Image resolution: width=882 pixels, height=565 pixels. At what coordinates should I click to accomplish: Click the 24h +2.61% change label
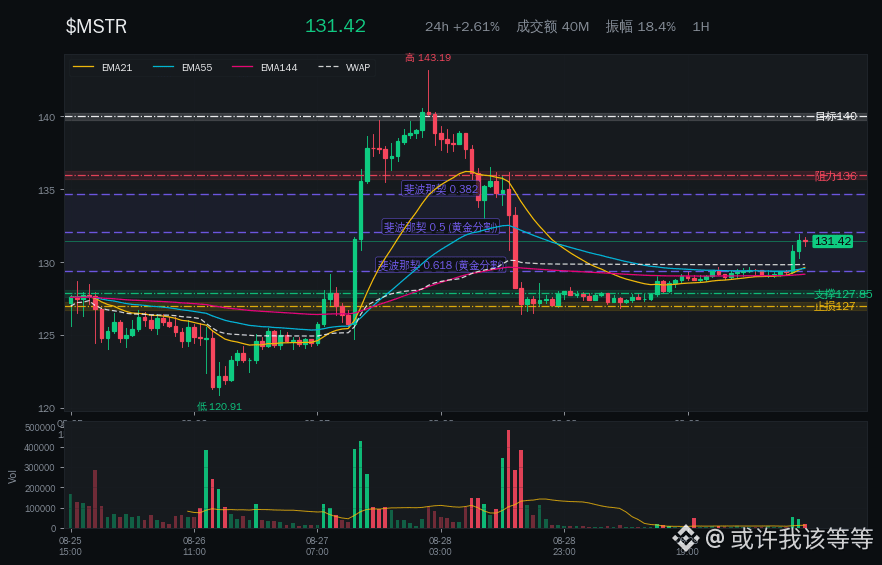[462, 26]
